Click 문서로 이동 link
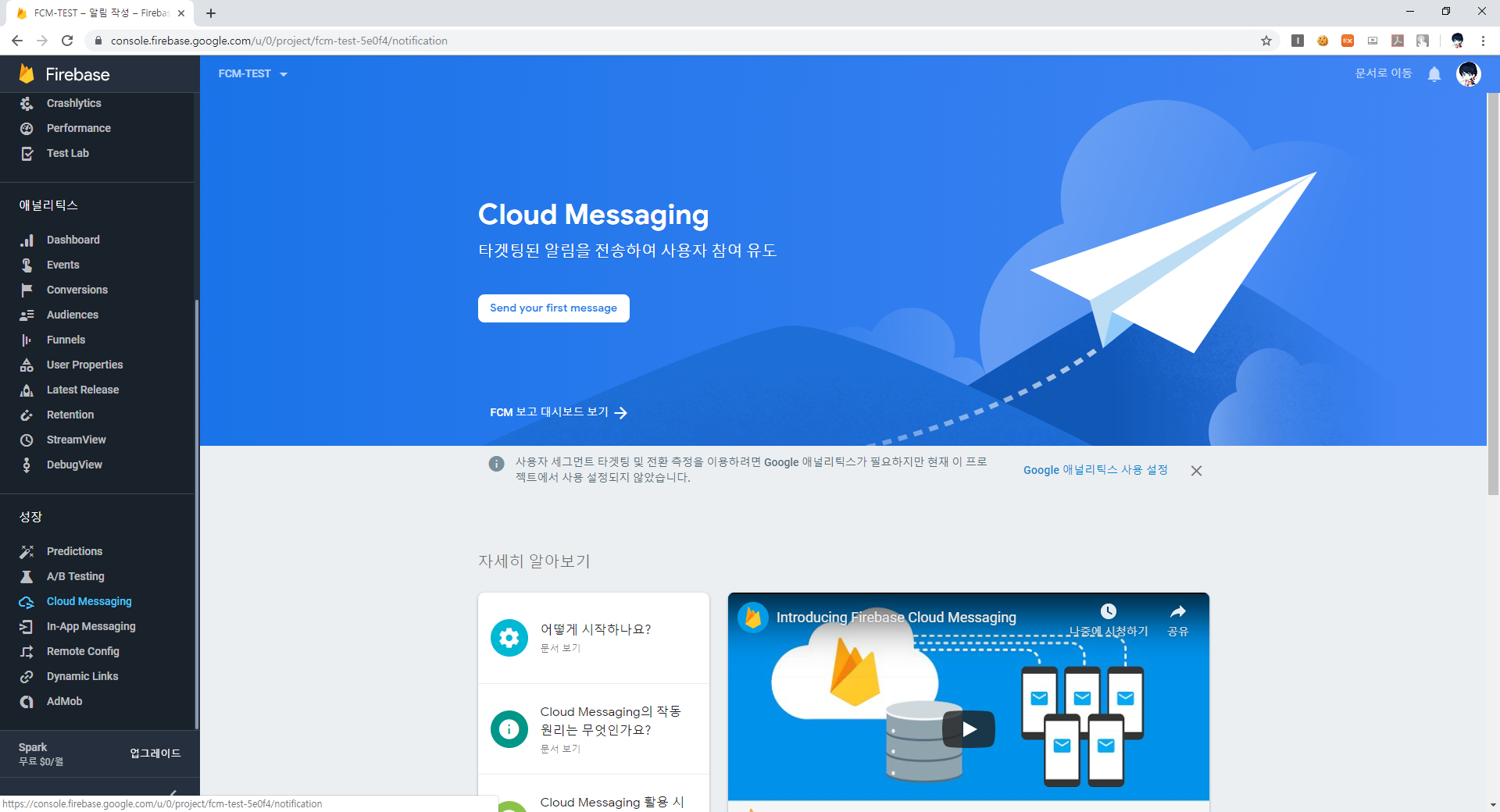Screen dimensions: 1500x812 (x=1384, y=73)
